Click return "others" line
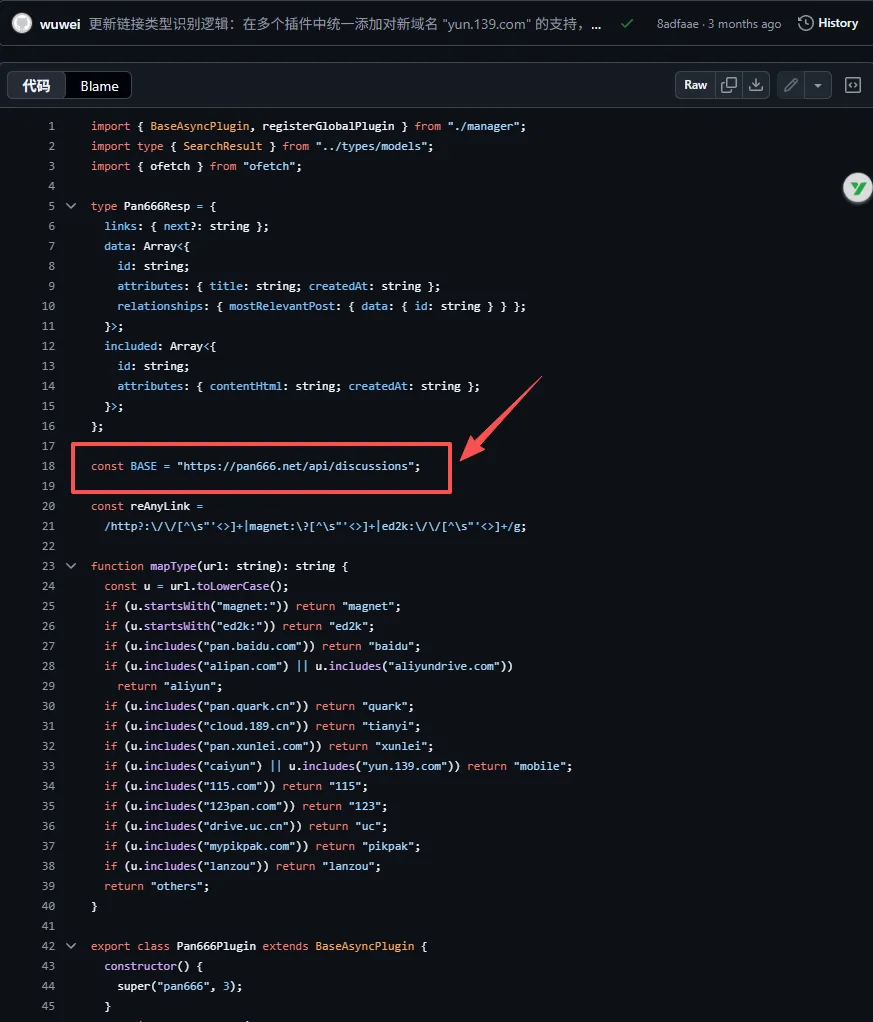This screenshot has width=873, height=1022. pos(156,886)
